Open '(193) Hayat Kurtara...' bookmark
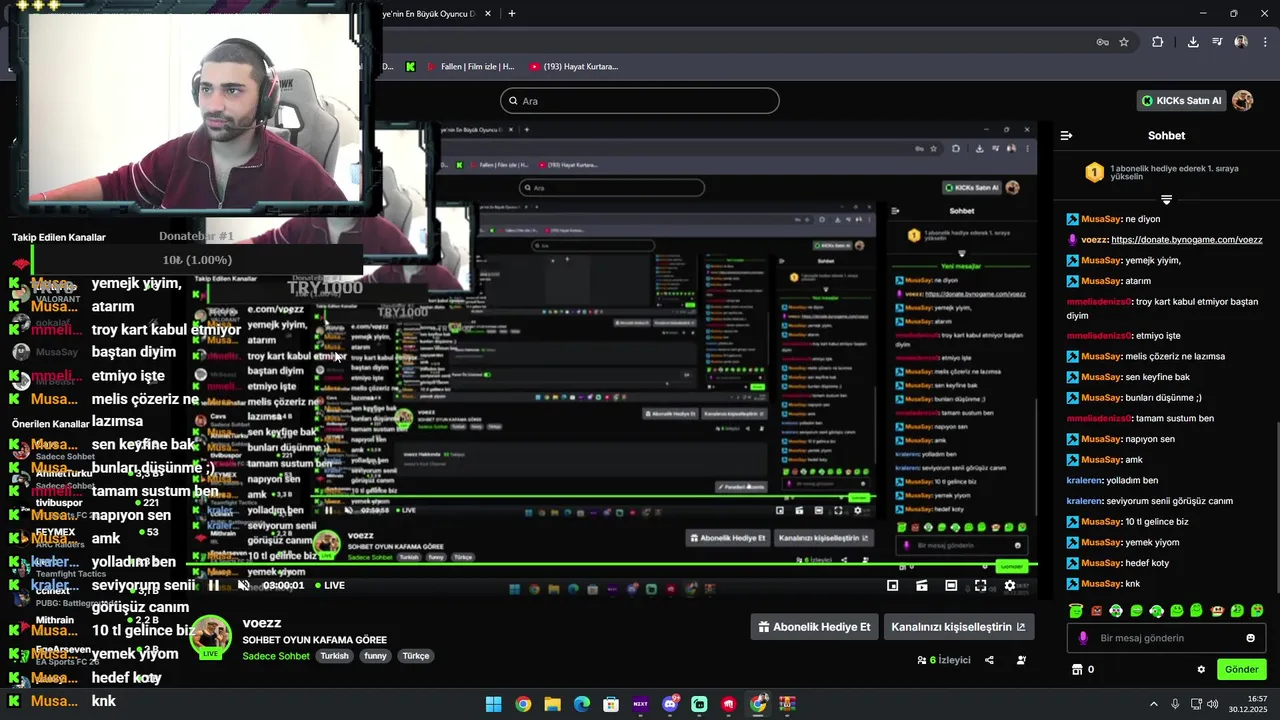The width and height of the screenshot is (1280, 720). [574, 67]
